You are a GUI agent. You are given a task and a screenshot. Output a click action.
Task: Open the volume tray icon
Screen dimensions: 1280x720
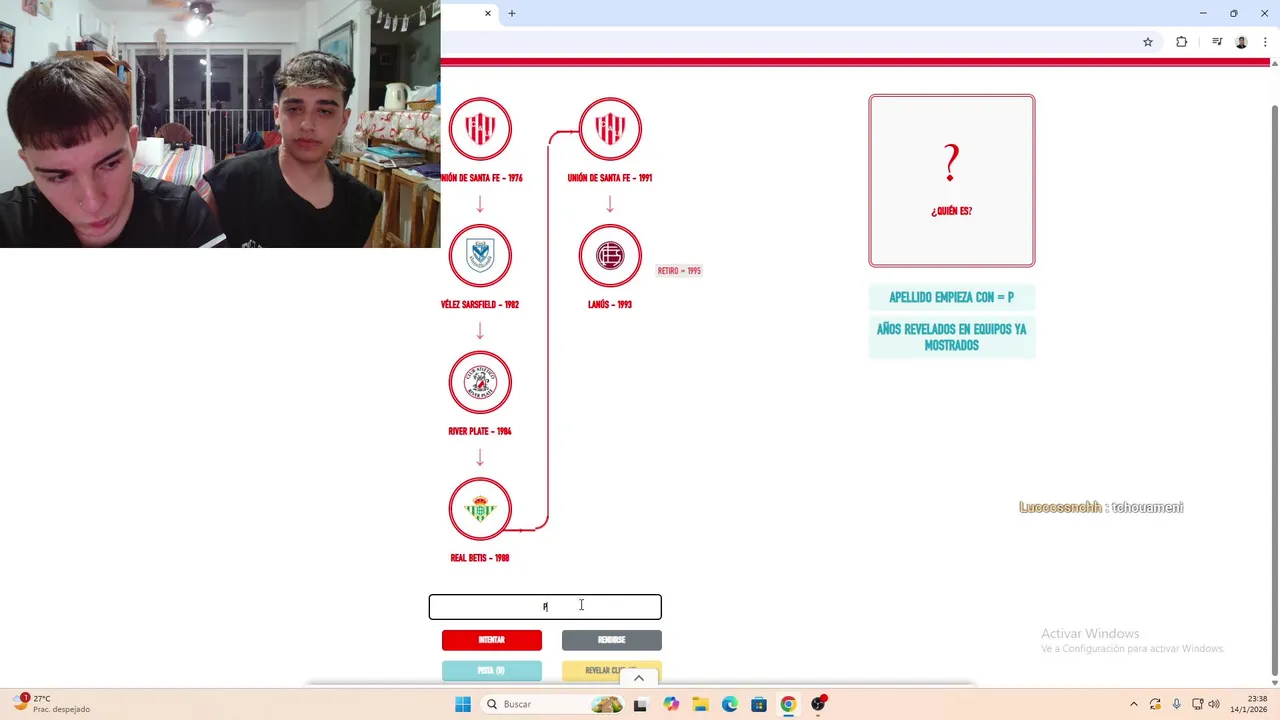(x=1214, y=704)
